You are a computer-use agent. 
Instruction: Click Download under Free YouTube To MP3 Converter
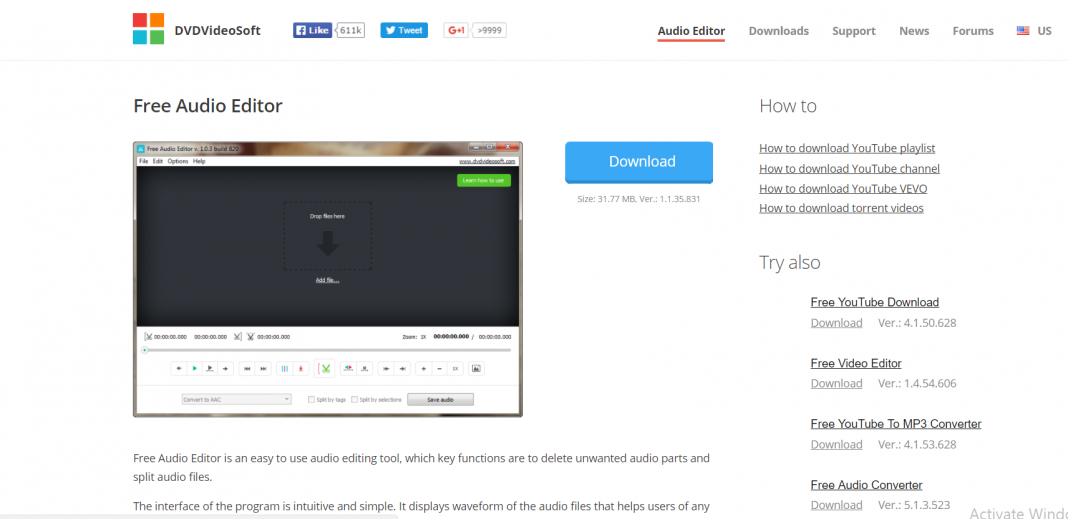[836, 445]
